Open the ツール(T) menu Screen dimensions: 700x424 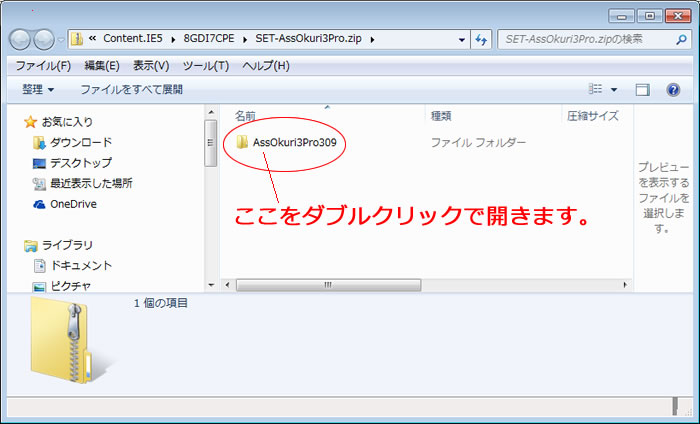tap(207, 66)
